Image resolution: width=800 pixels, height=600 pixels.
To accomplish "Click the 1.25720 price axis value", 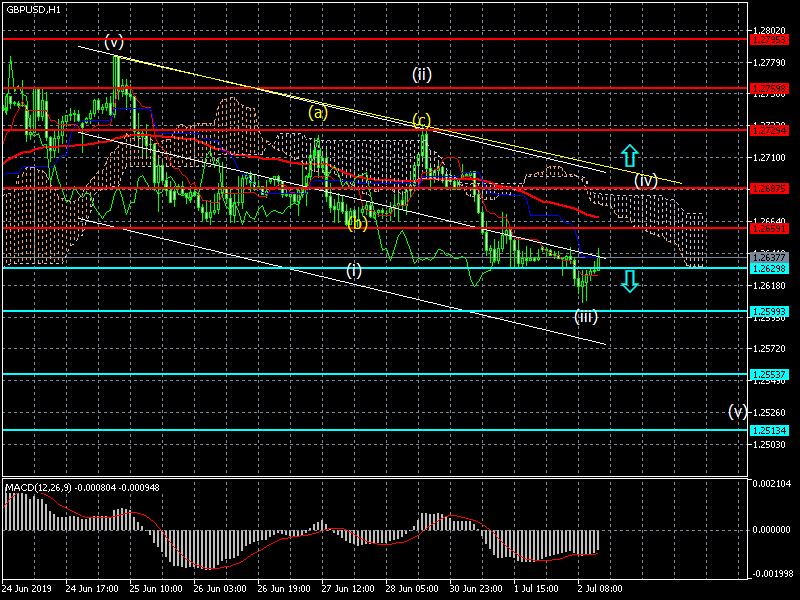I will pyautogui.click(x=769, y=349).
